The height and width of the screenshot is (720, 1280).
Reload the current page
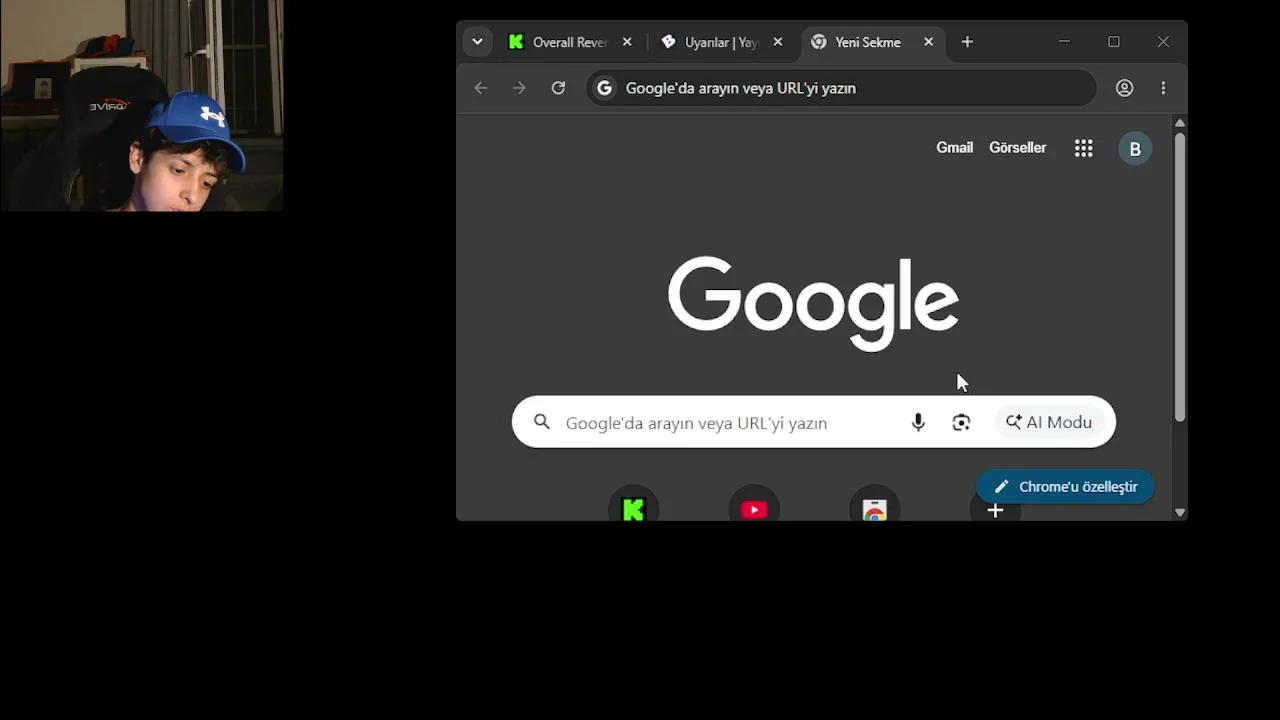tap(558, 88)
